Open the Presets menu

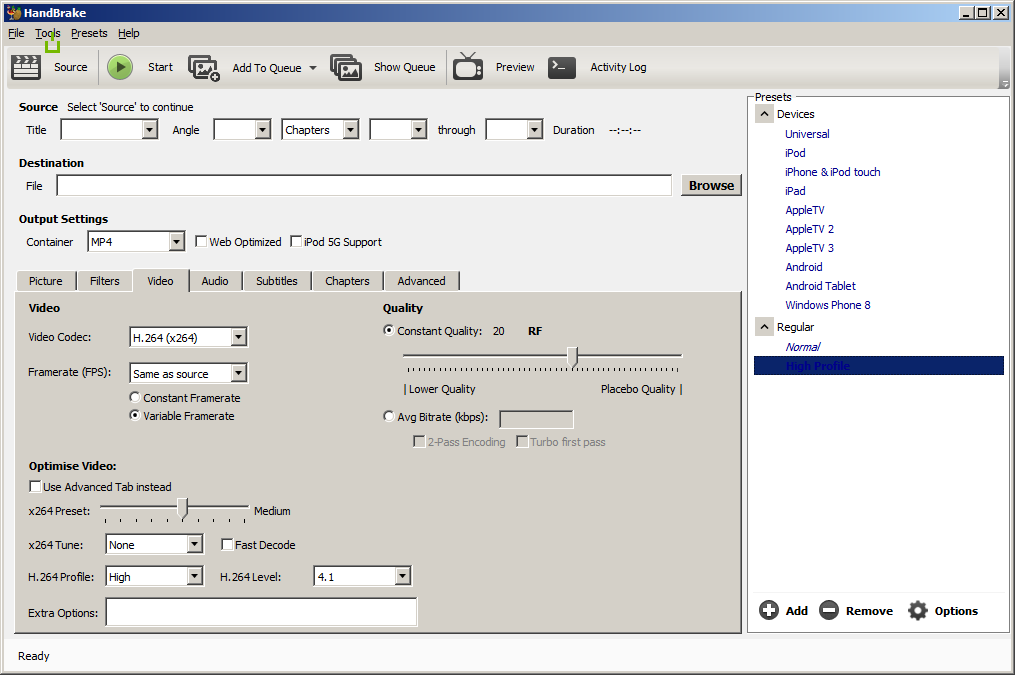[x=89, y=33]
